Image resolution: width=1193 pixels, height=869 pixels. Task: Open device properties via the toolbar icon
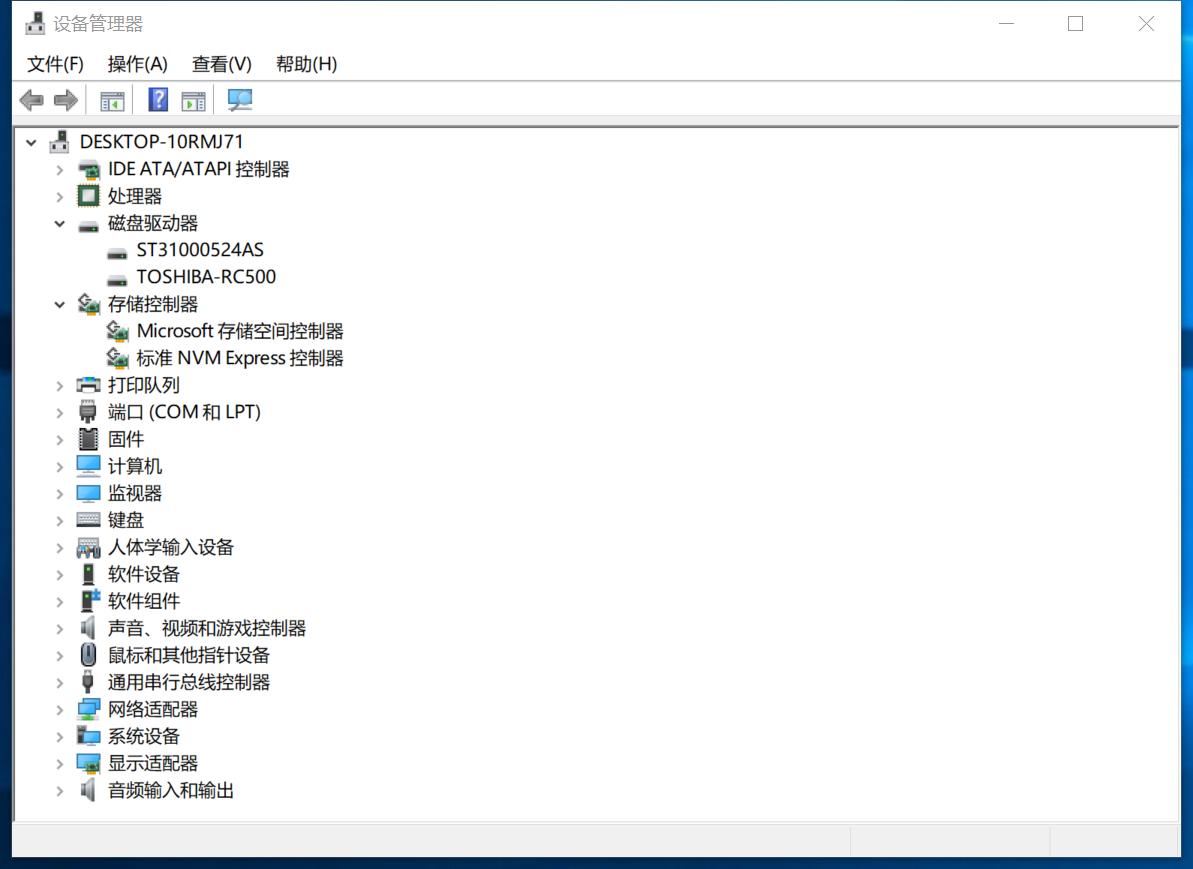pyautogui.click(x=193, y=99)
